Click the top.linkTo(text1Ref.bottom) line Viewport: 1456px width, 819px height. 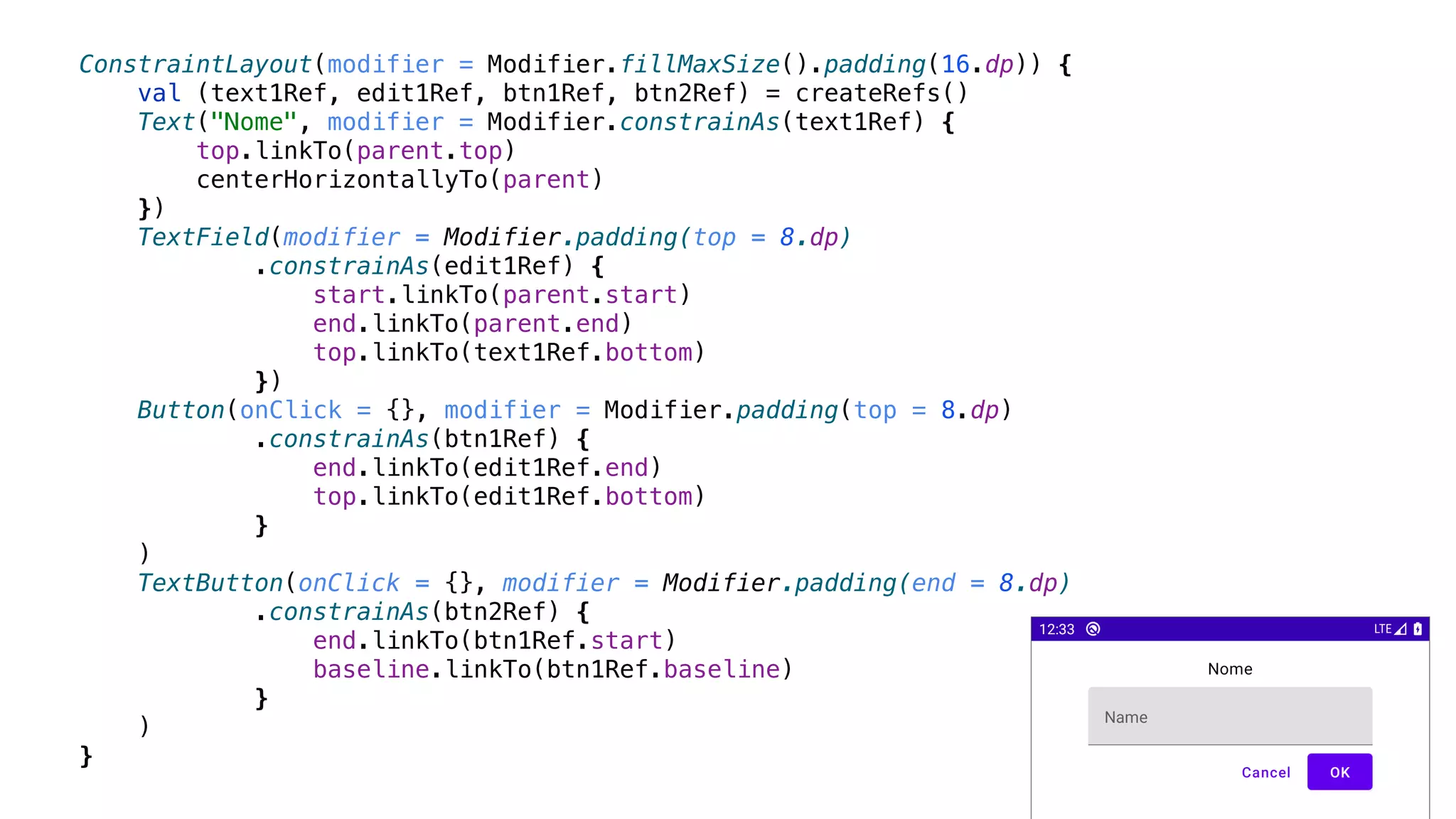[x=508, y=353]
